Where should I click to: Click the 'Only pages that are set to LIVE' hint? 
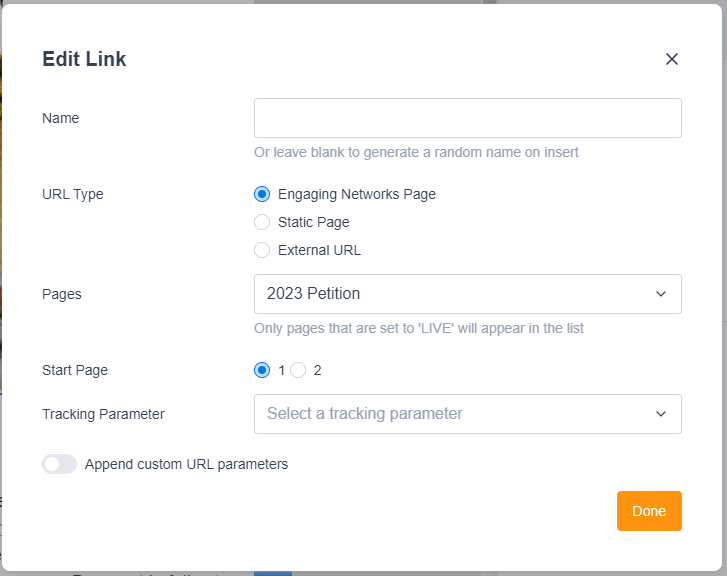(419, 328)
